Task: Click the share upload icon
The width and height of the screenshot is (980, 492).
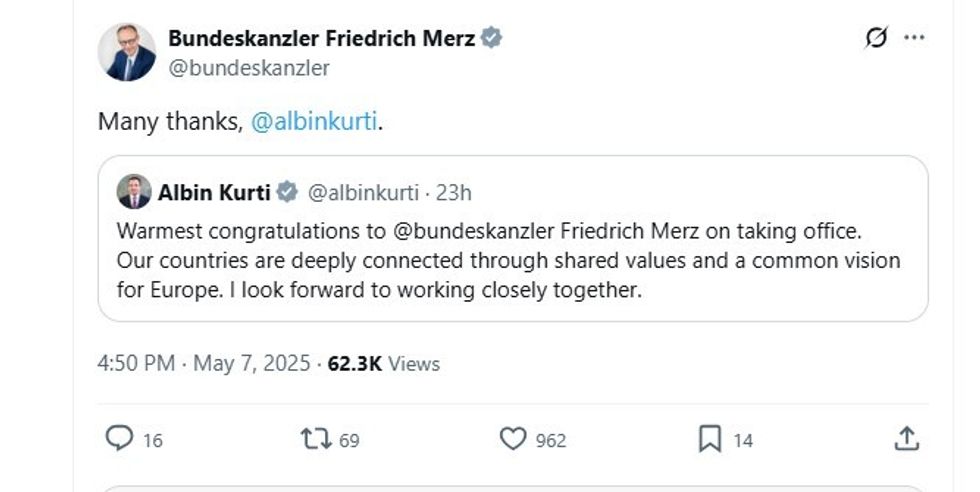Action: coord(906,438)
